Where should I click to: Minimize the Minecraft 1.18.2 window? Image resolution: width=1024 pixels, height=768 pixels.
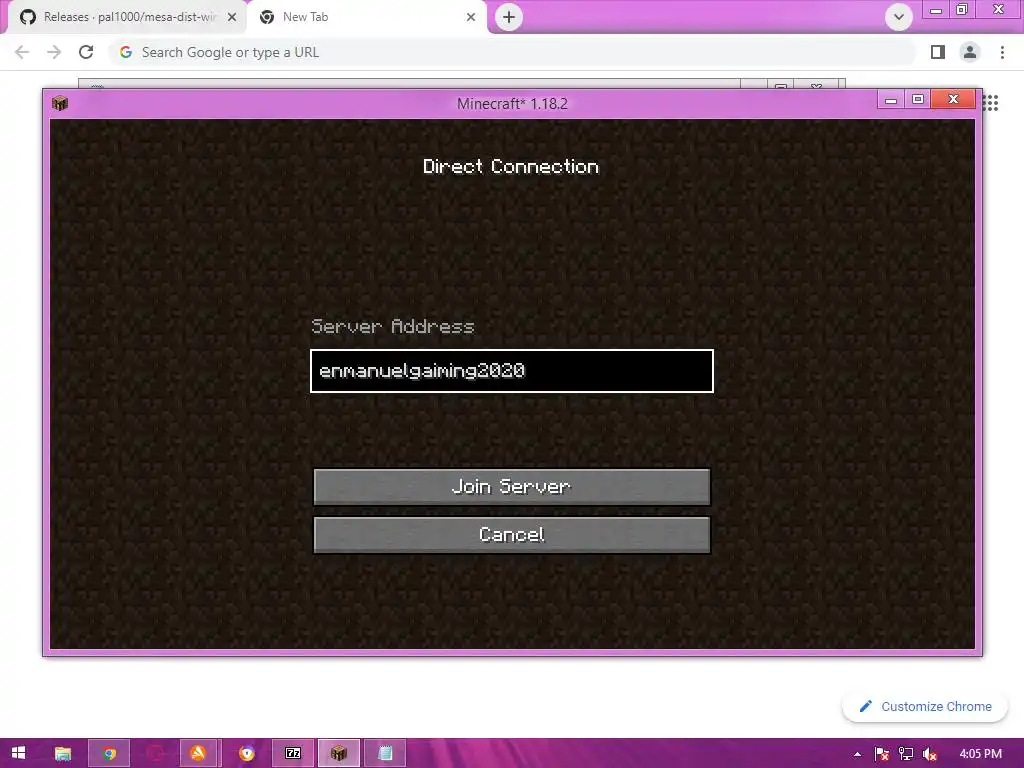[x=890, y=100]
